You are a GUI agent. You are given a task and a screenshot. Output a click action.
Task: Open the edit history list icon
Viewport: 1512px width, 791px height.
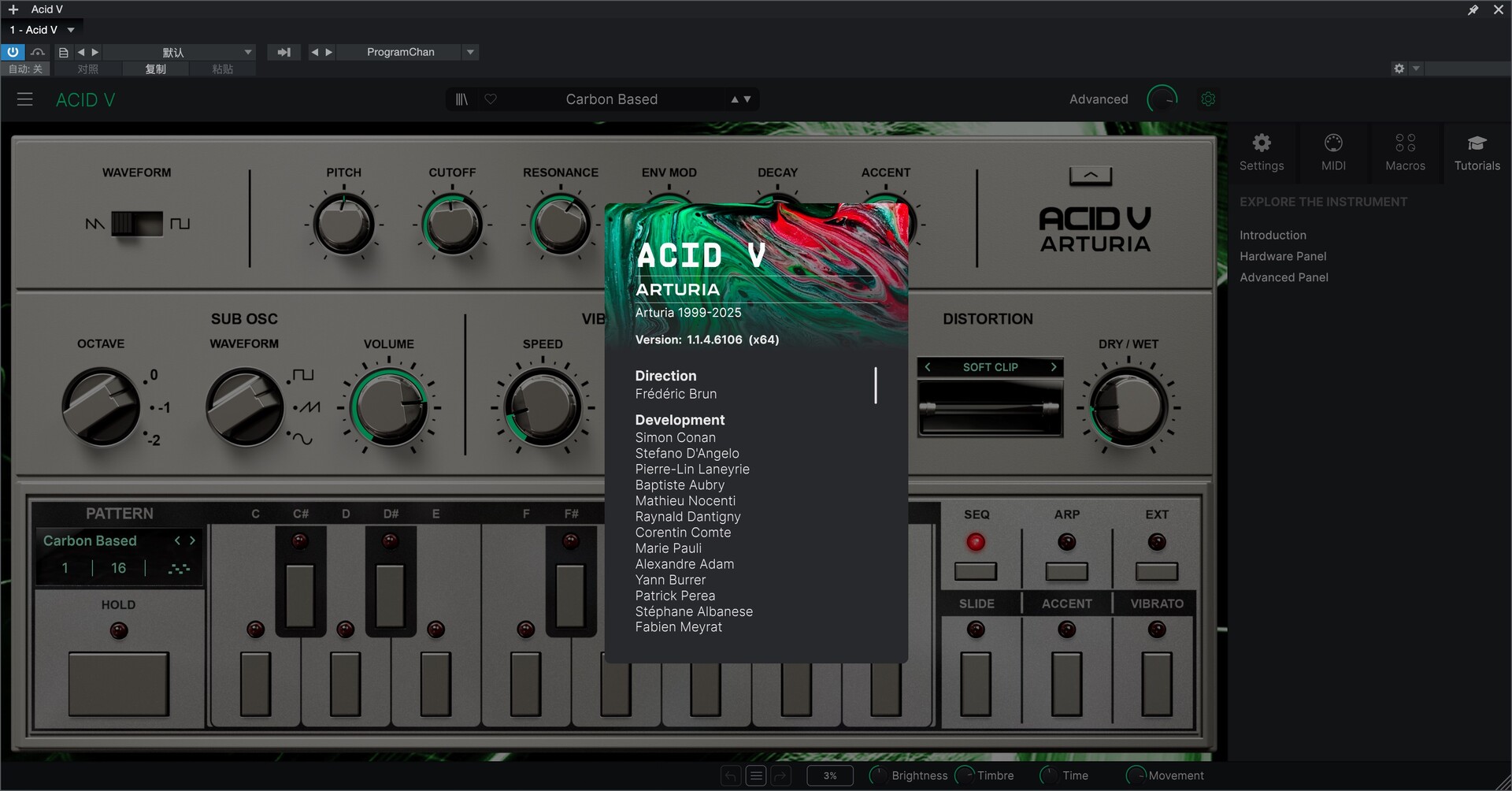pos(756,776)
